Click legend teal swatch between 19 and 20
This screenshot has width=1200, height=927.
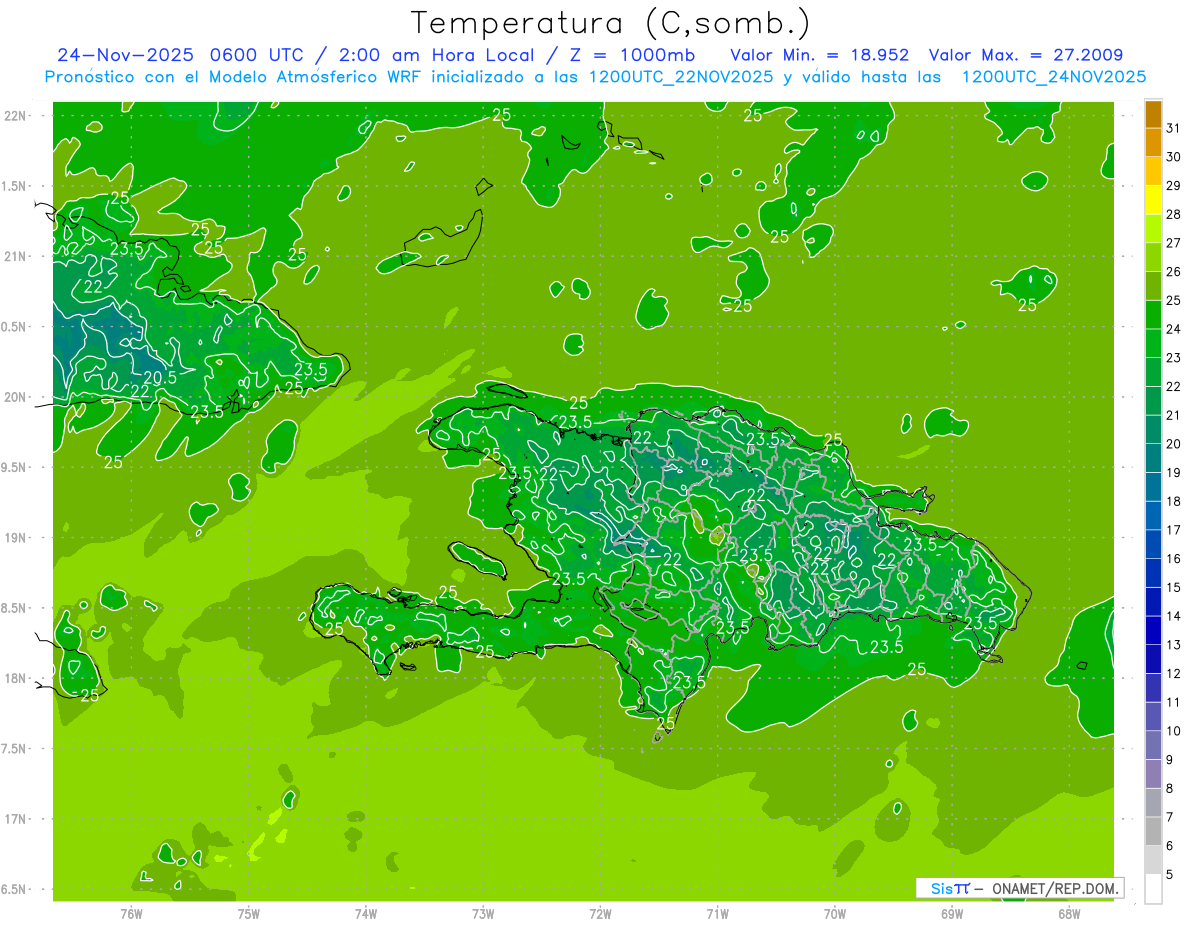[x=1153, y=458]
